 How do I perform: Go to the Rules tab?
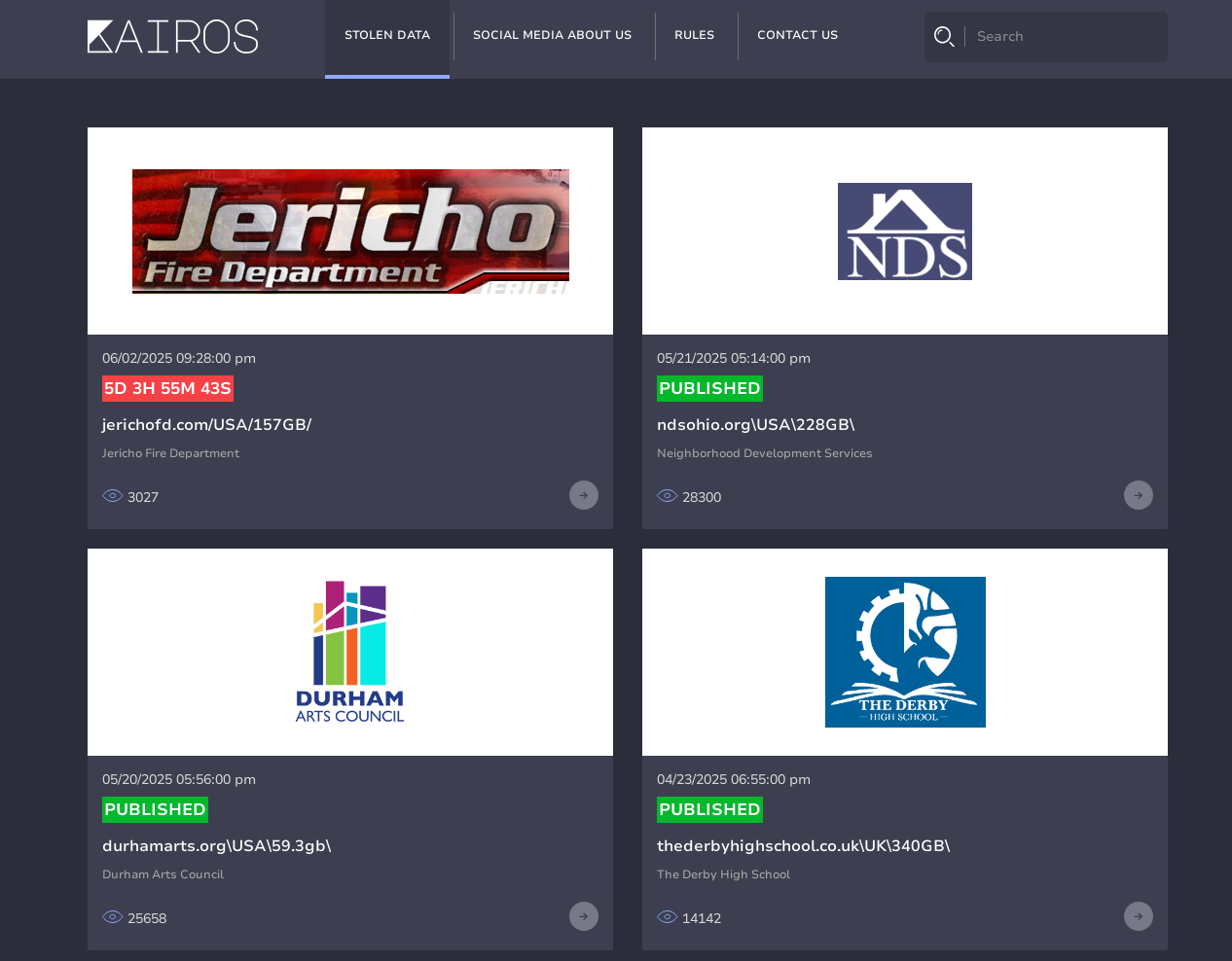pyautogui.click(x=695, y=36)
